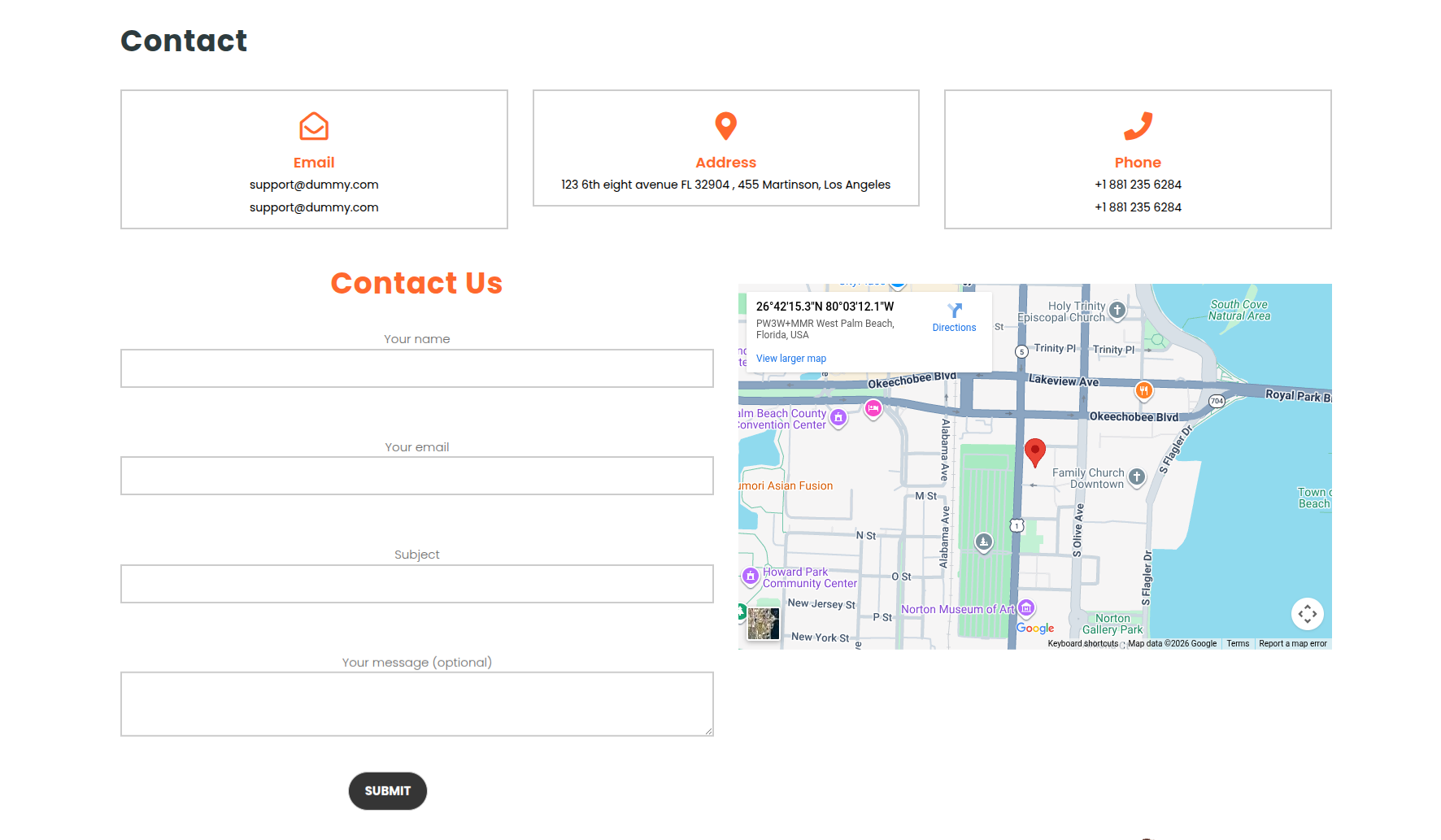Image resolution: width=1441 pixels, height=840 pixels.
Task: Click the orange location pin Address icon
Action: (725, 126)
